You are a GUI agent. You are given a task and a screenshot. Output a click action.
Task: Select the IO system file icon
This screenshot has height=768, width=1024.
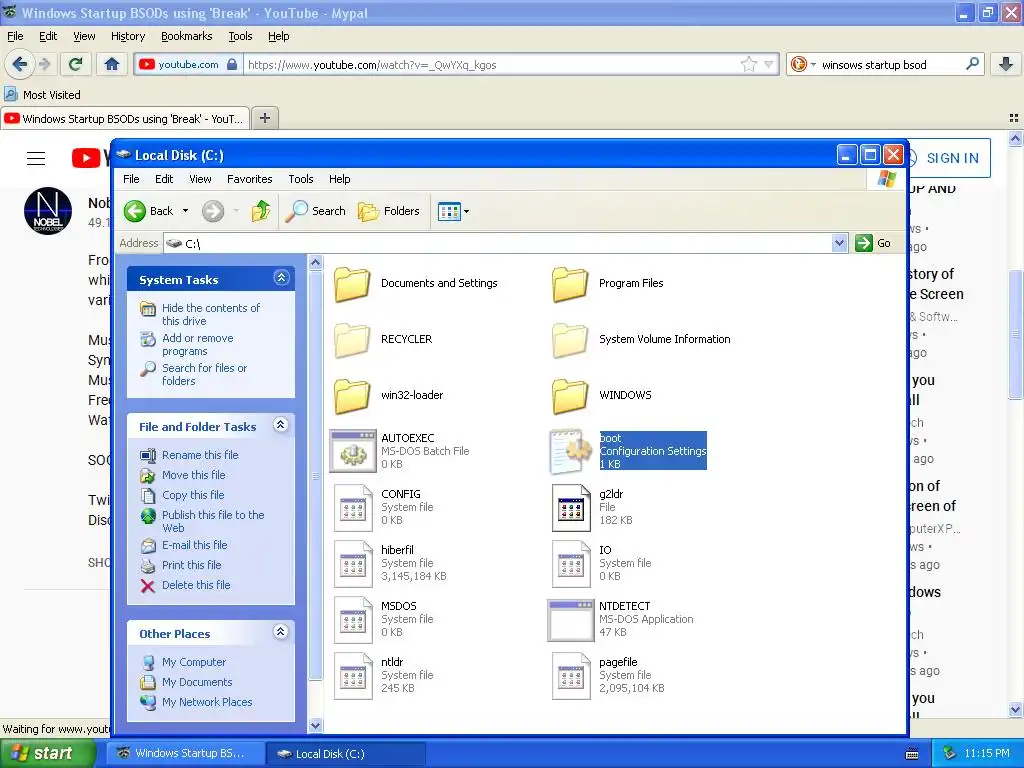point(570,564)
